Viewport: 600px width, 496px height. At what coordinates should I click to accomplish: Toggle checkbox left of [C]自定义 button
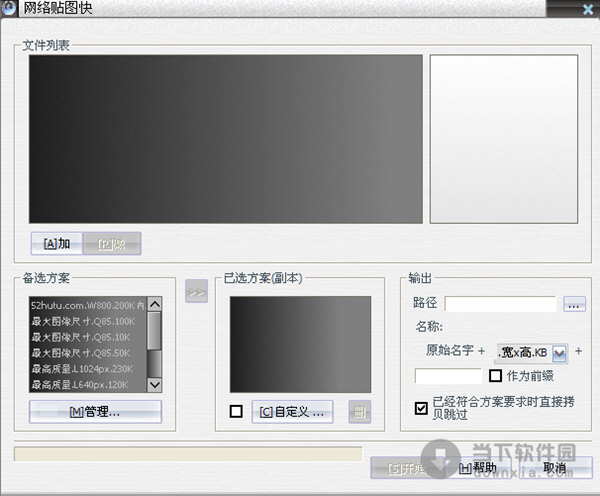pyautogui.click(x=236, y=411)
